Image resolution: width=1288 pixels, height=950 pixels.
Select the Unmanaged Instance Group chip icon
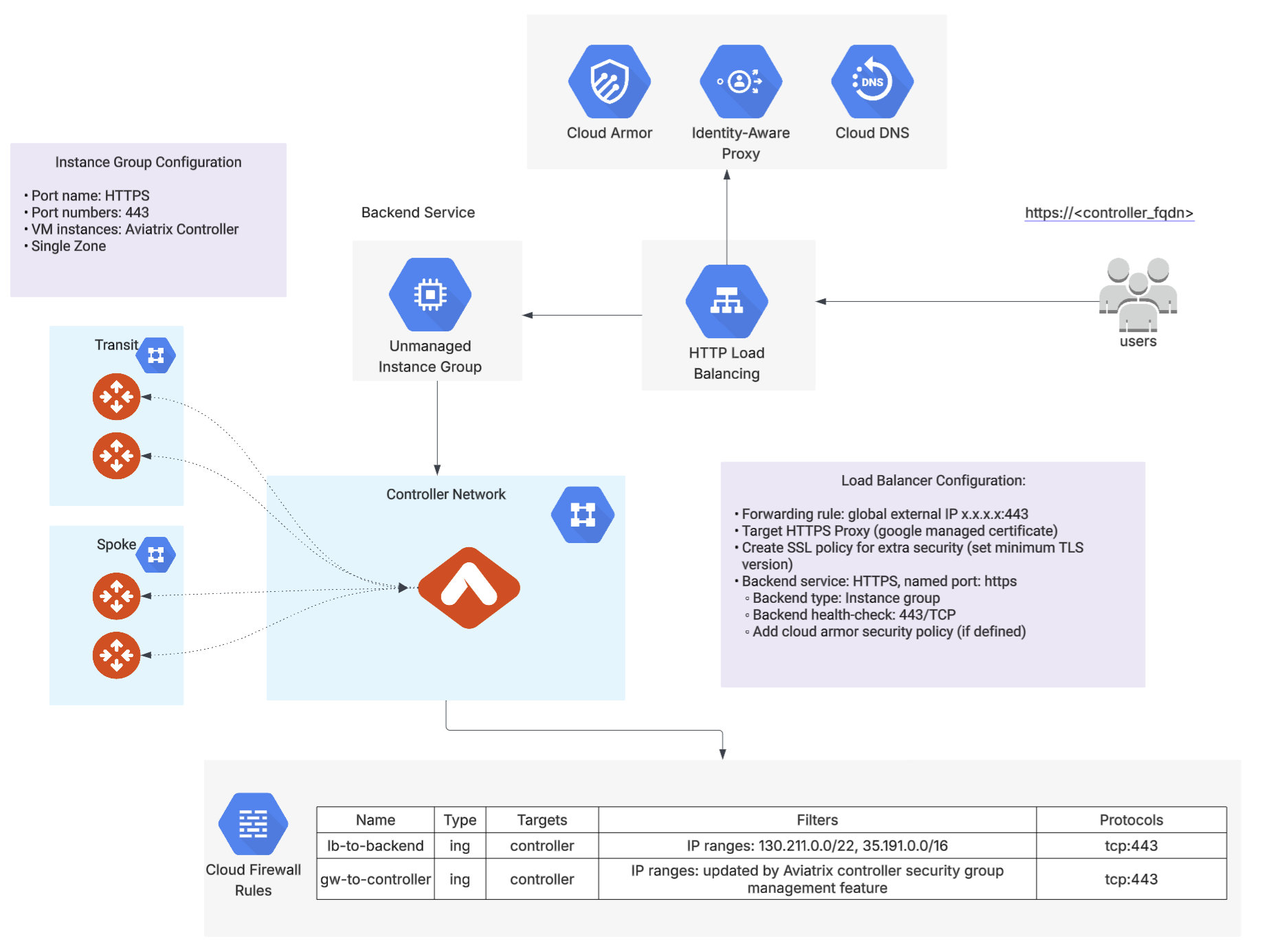click(430, 295)
